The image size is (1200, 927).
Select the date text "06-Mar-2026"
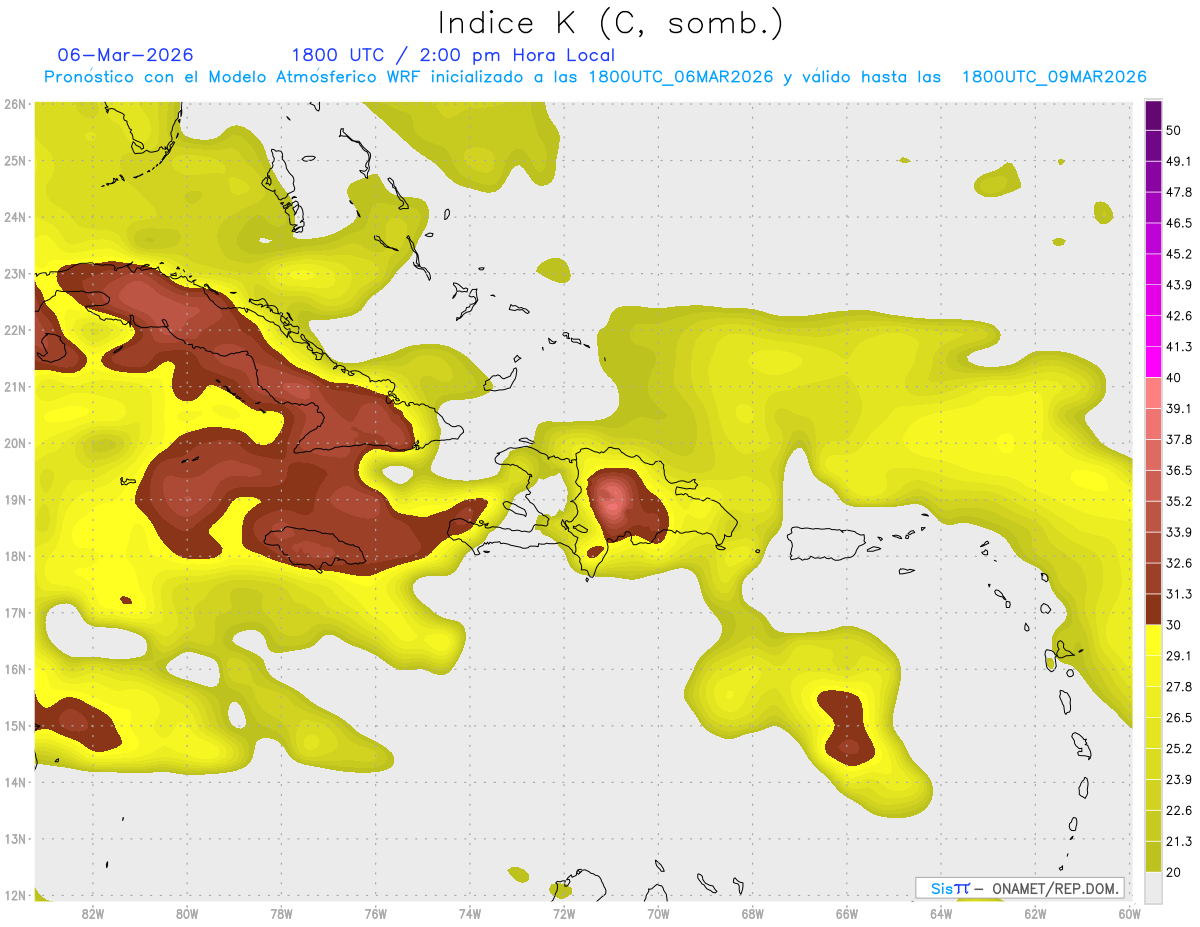(x=125, y=55)
